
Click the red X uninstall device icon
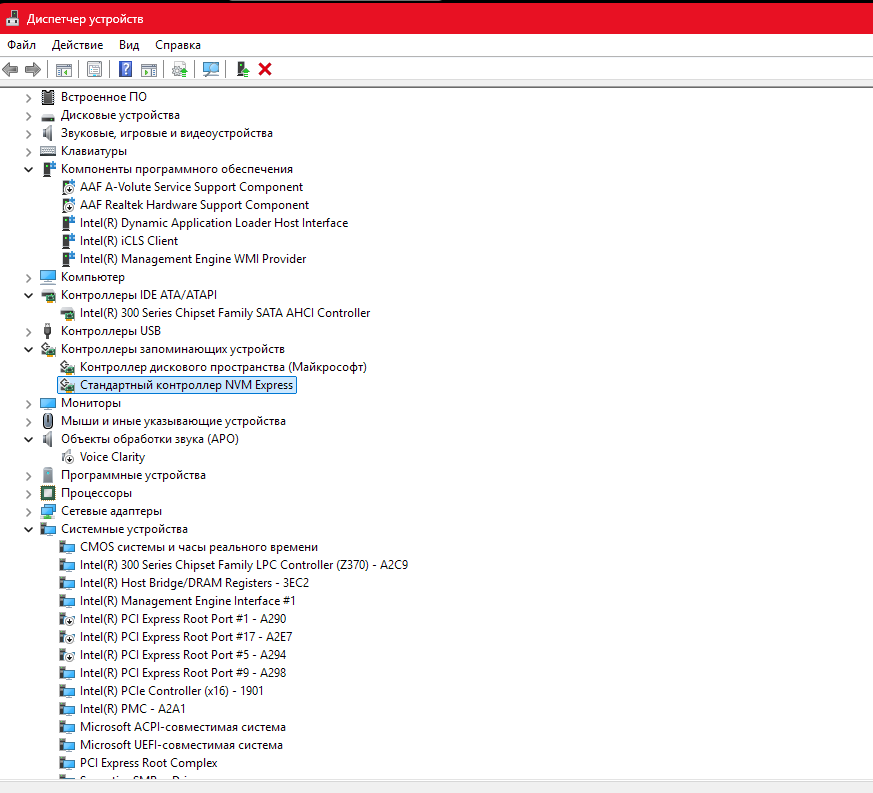click(x=265, y=69)
